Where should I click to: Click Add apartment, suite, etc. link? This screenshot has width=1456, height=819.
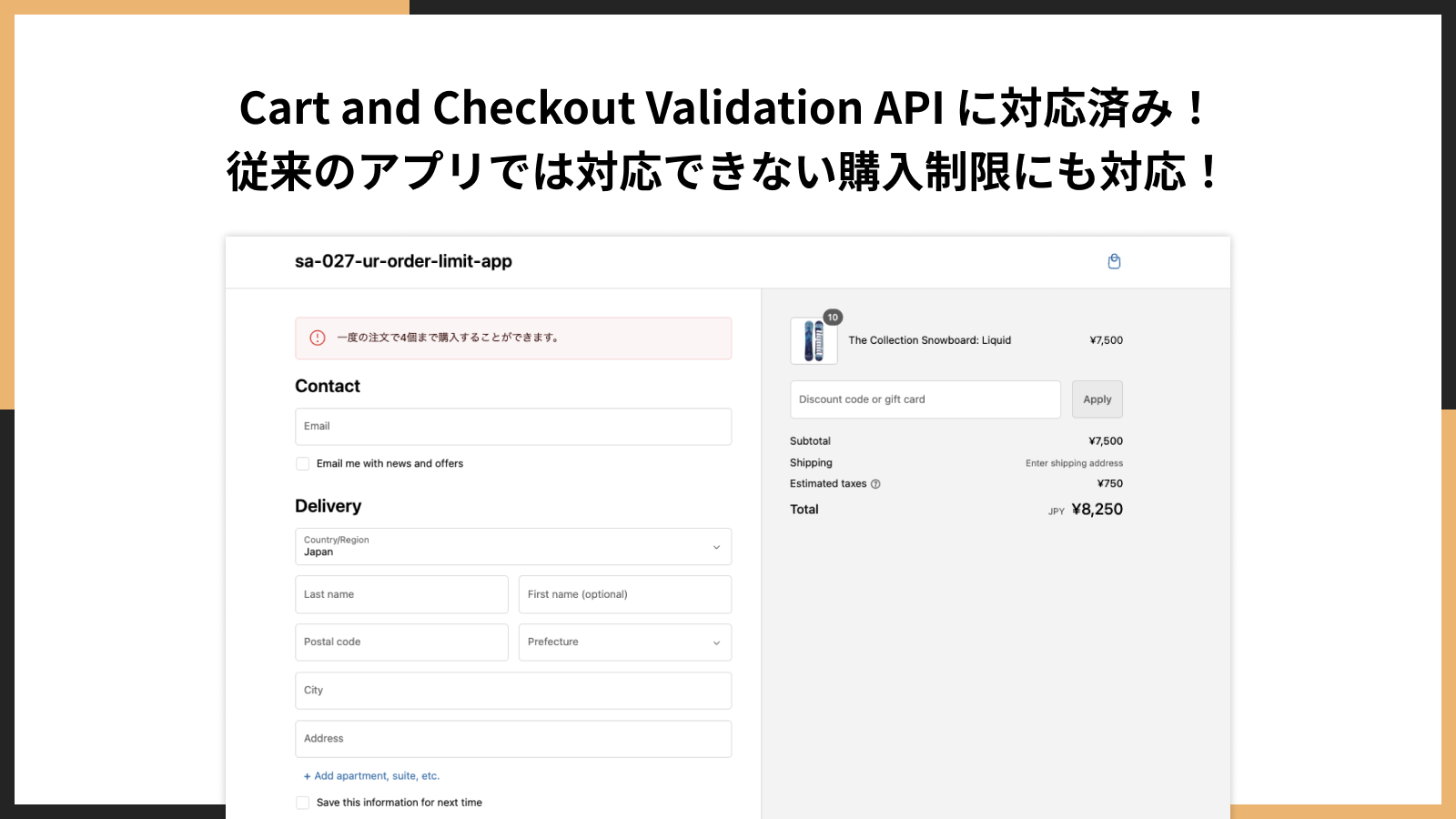pyautogui.click(x=371, y=776)
